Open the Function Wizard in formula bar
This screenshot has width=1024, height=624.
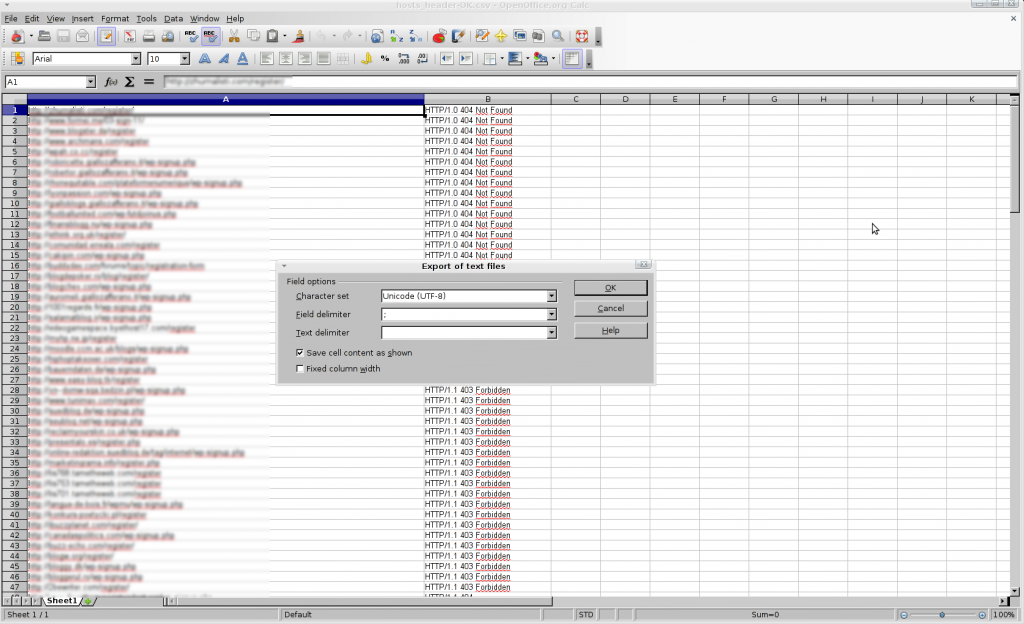click(111, 82)
